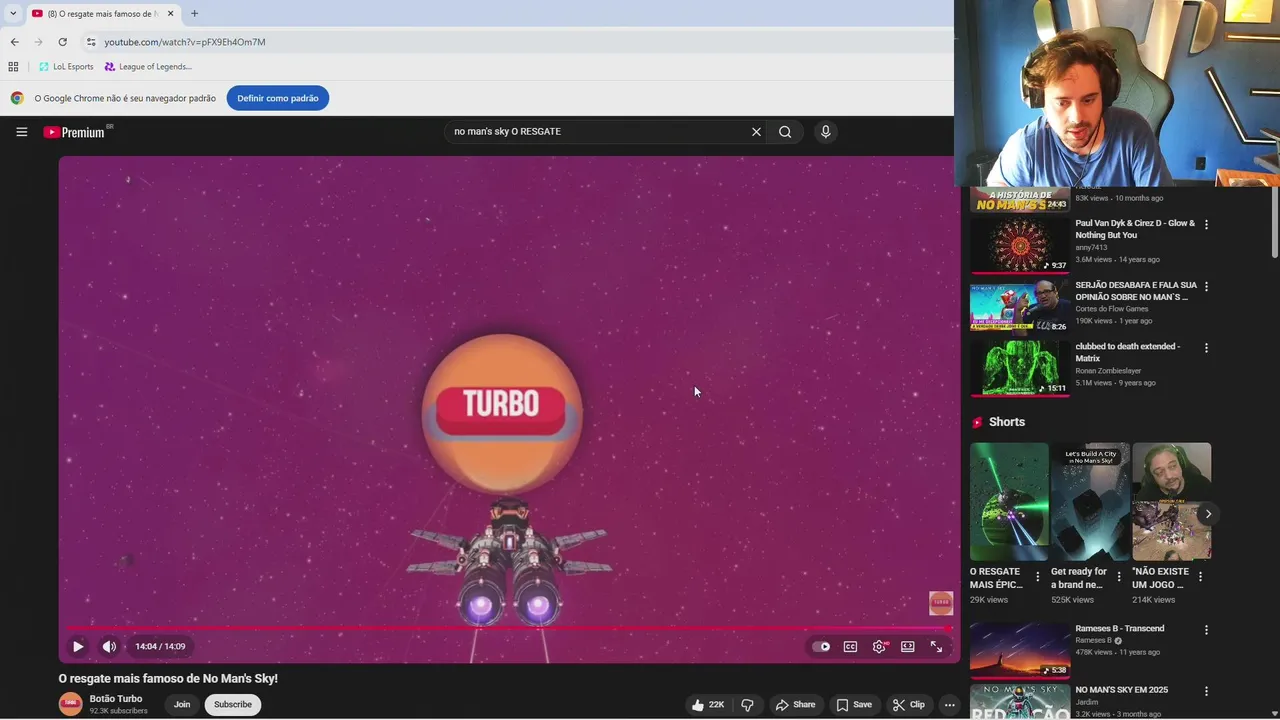Start voice search with the microphone

pyautogui.click(x=825, y=132)
